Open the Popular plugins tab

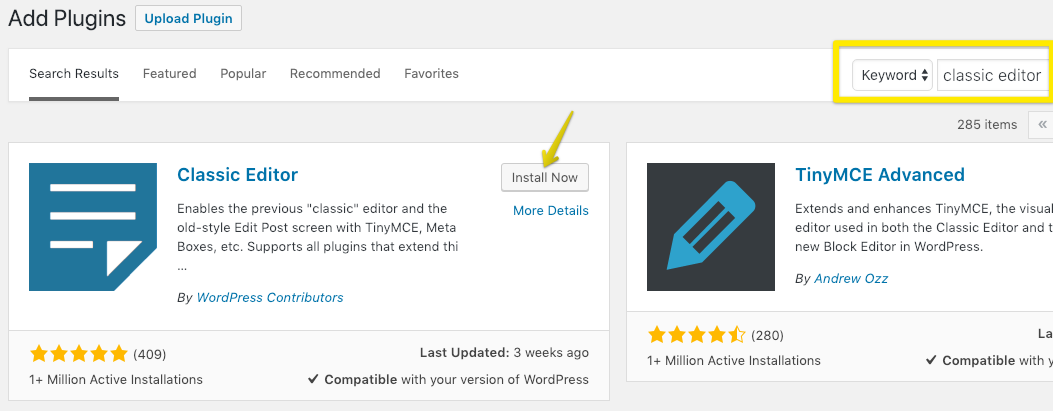[243, 74]
